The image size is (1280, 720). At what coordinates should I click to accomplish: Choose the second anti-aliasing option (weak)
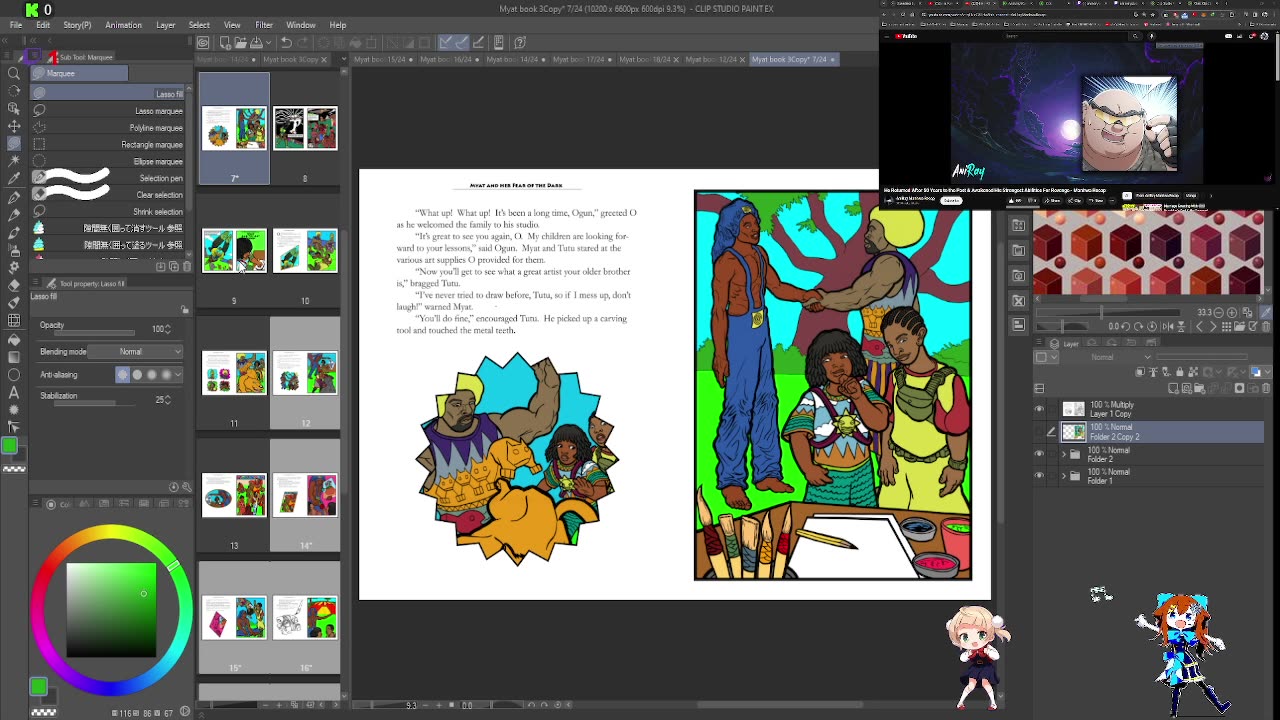138,374
